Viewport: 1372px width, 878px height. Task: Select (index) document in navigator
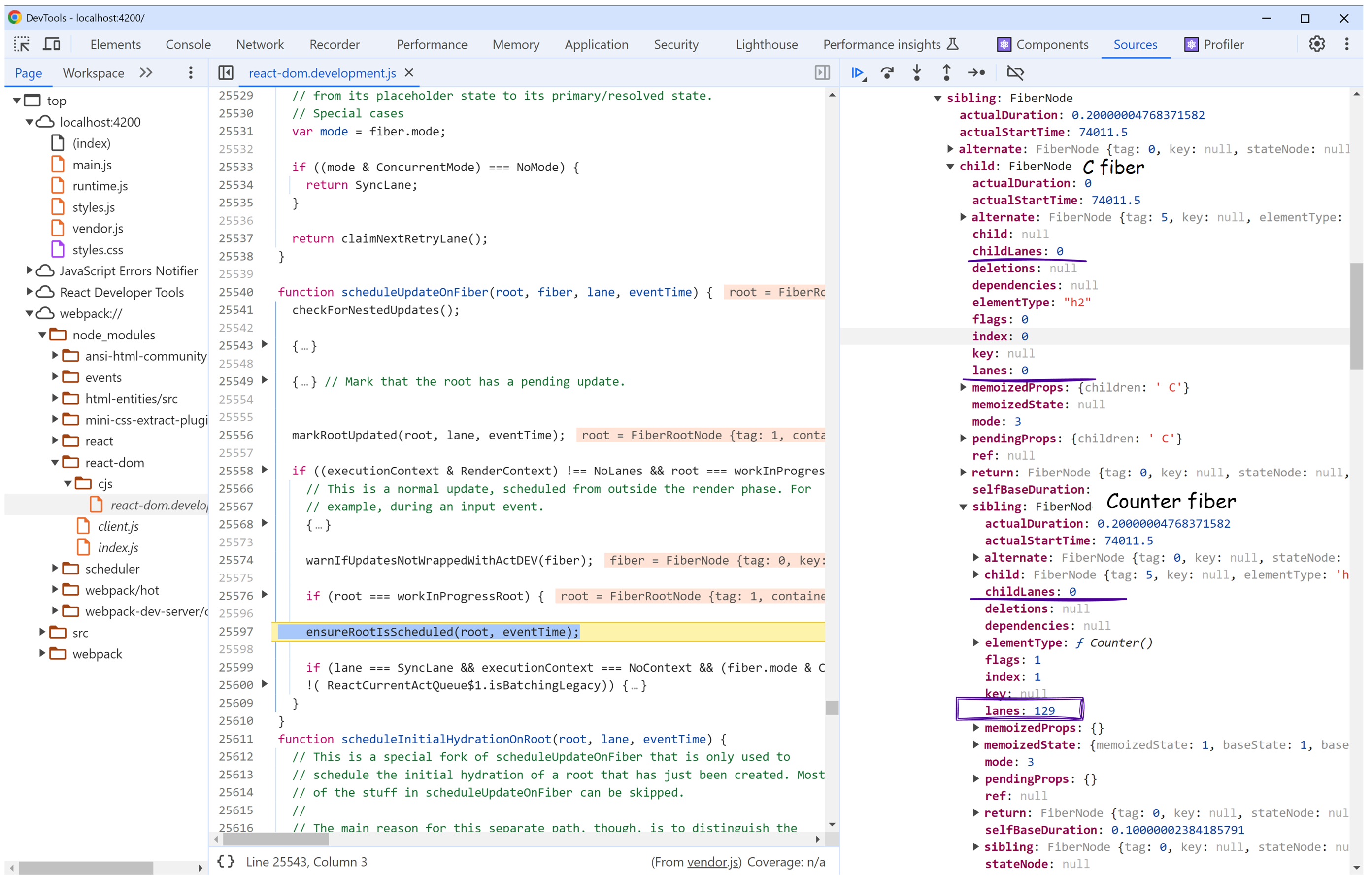tap(91, 144)
